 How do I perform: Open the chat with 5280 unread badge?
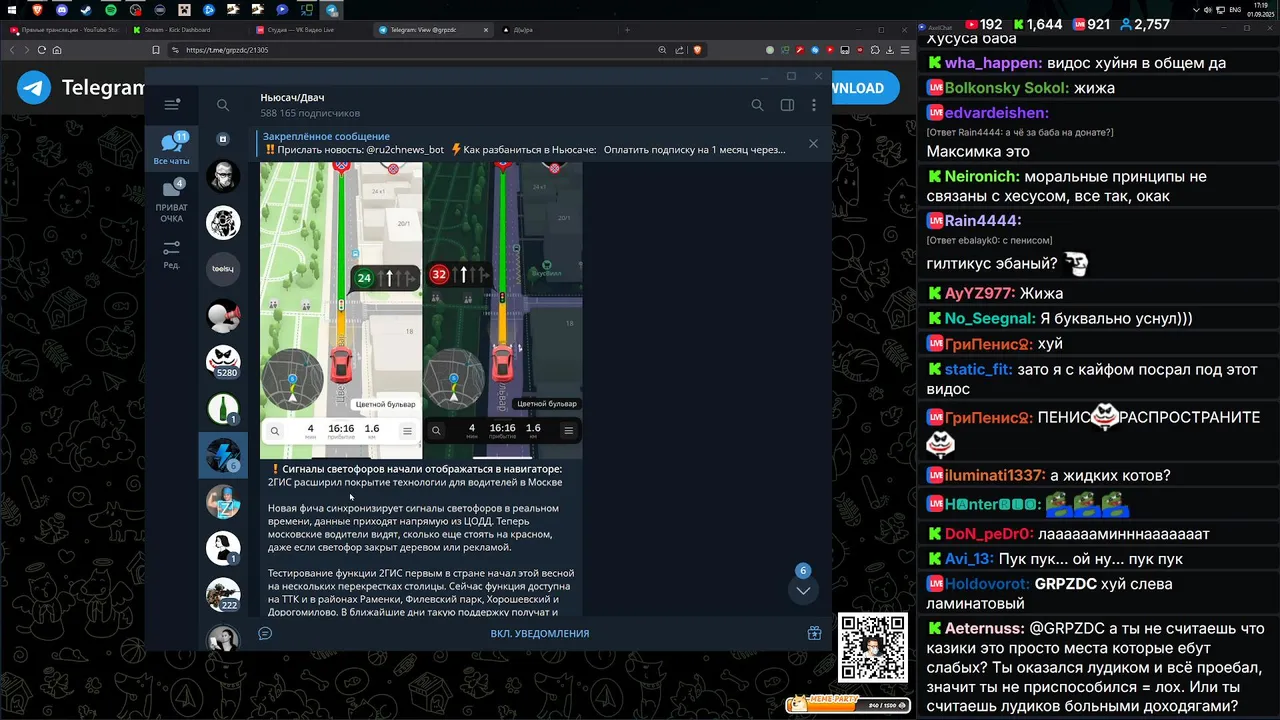point(223,362)
